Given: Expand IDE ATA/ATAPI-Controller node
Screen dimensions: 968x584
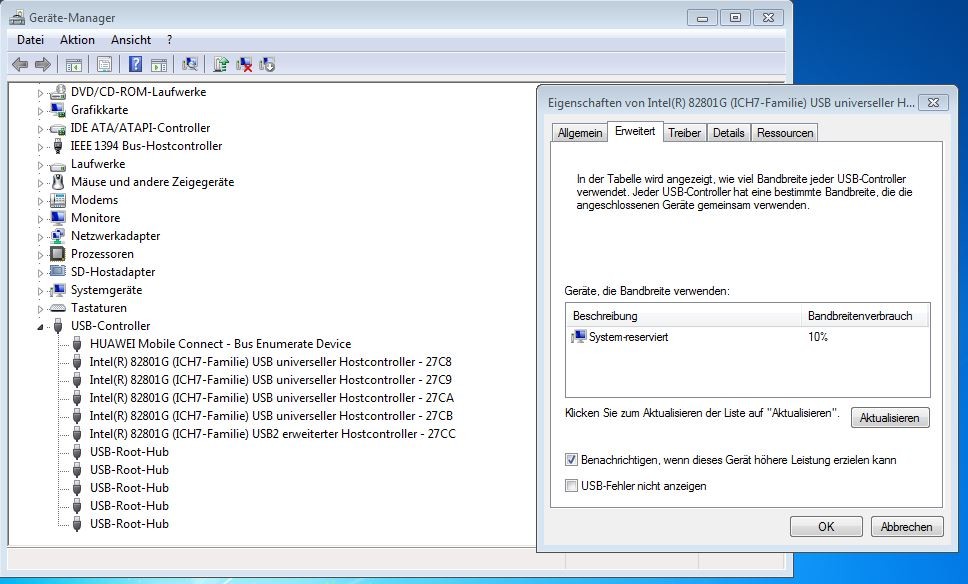Looking at the screenshot, I should (41, 129).
